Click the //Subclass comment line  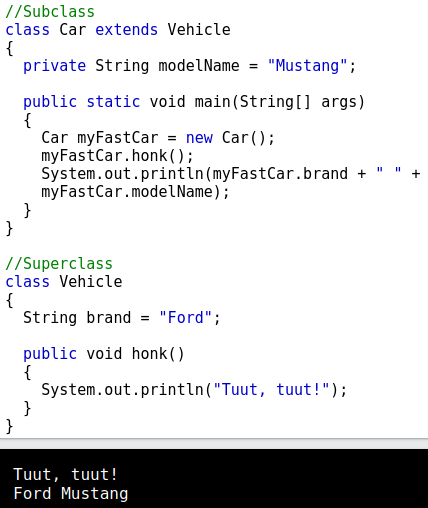[50, 12]
